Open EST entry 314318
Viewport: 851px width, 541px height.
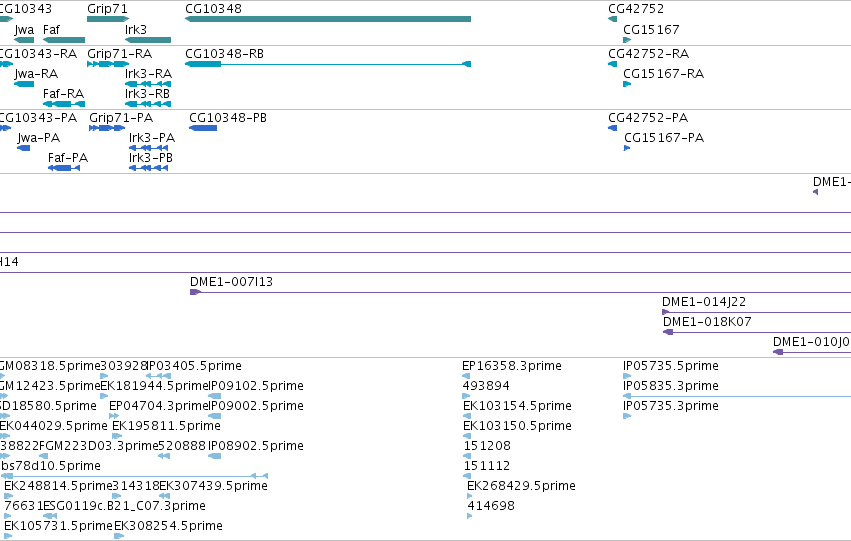[136, 486]
